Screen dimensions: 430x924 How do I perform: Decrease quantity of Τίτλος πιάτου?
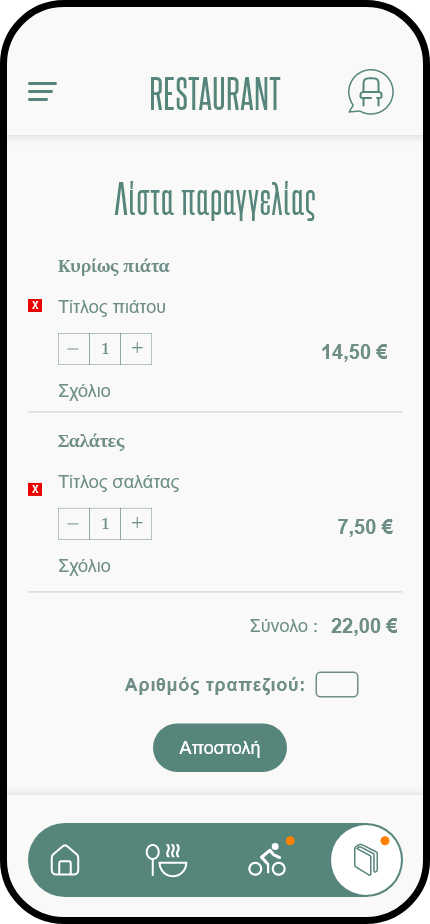click(x=74, y=349)
